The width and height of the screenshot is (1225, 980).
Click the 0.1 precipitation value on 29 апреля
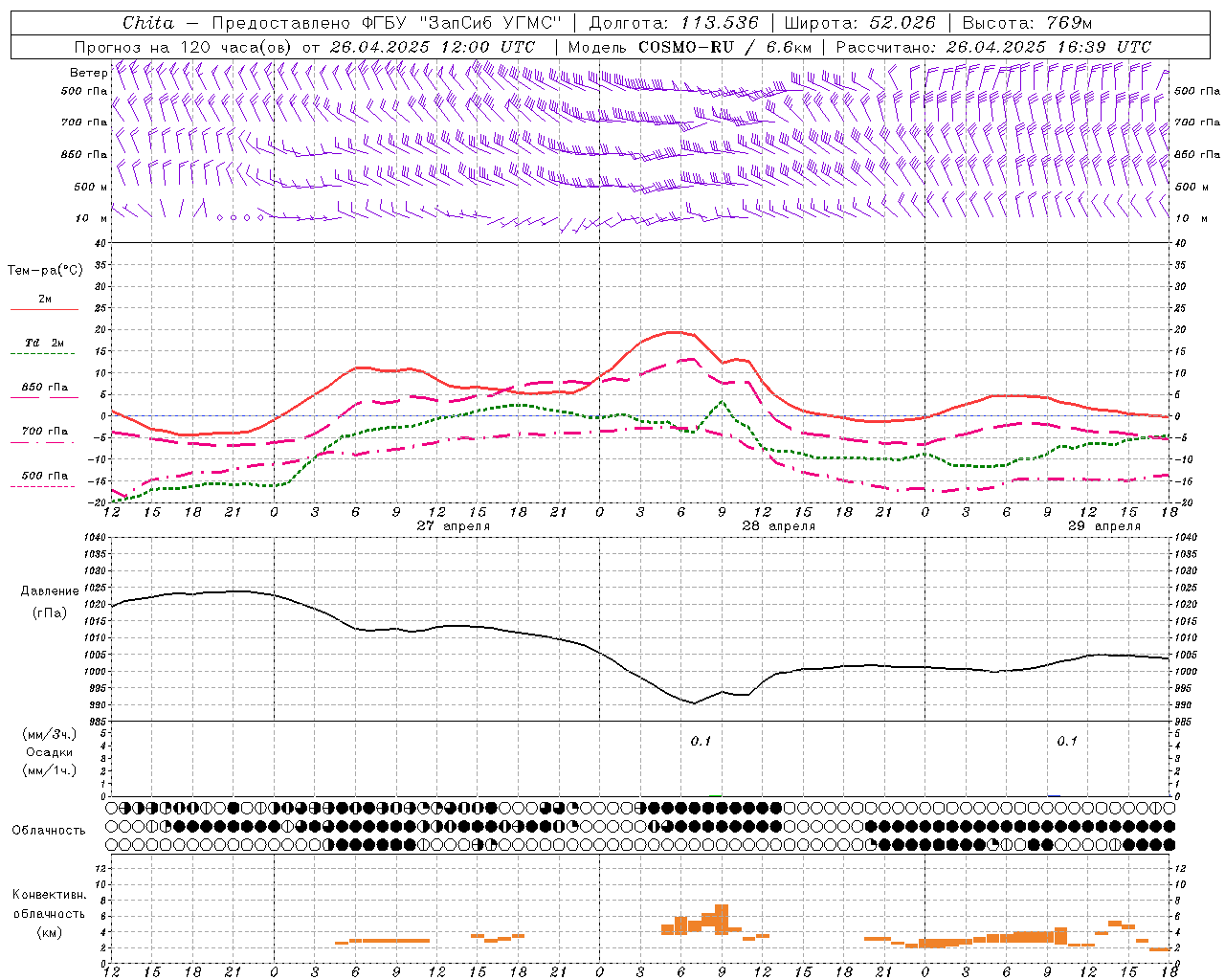(1067, 742)
